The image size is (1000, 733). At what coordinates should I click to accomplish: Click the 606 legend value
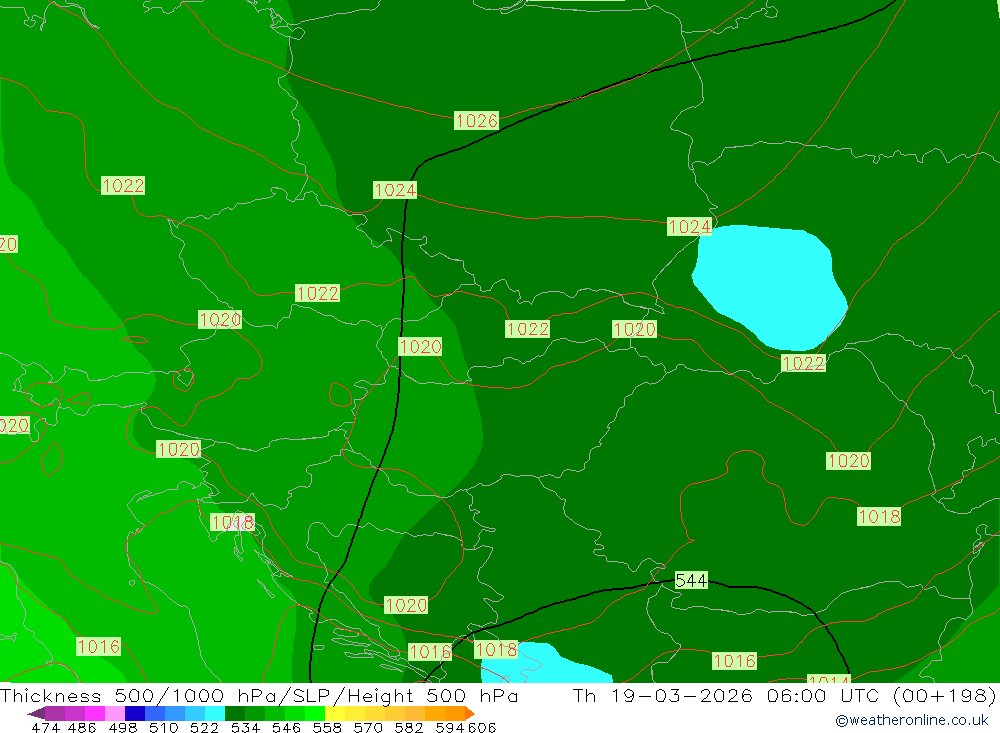[x=482, y=727]
